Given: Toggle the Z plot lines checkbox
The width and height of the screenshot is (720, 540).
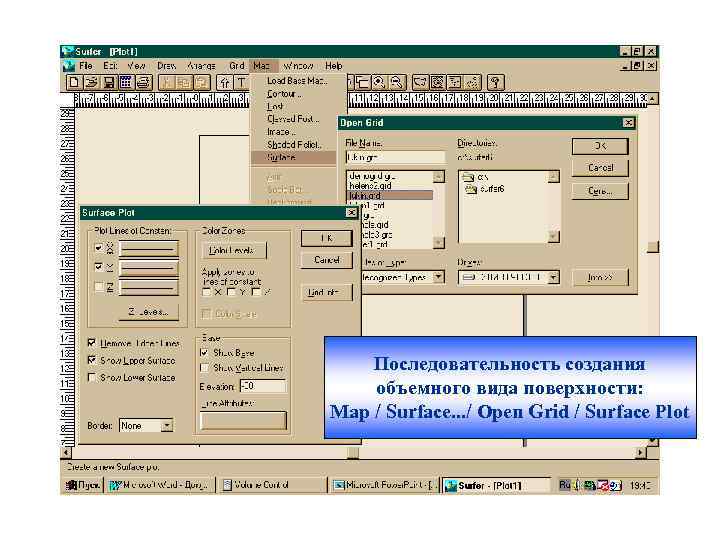Looking at the screenshot, I should click(x=99, y=287).
